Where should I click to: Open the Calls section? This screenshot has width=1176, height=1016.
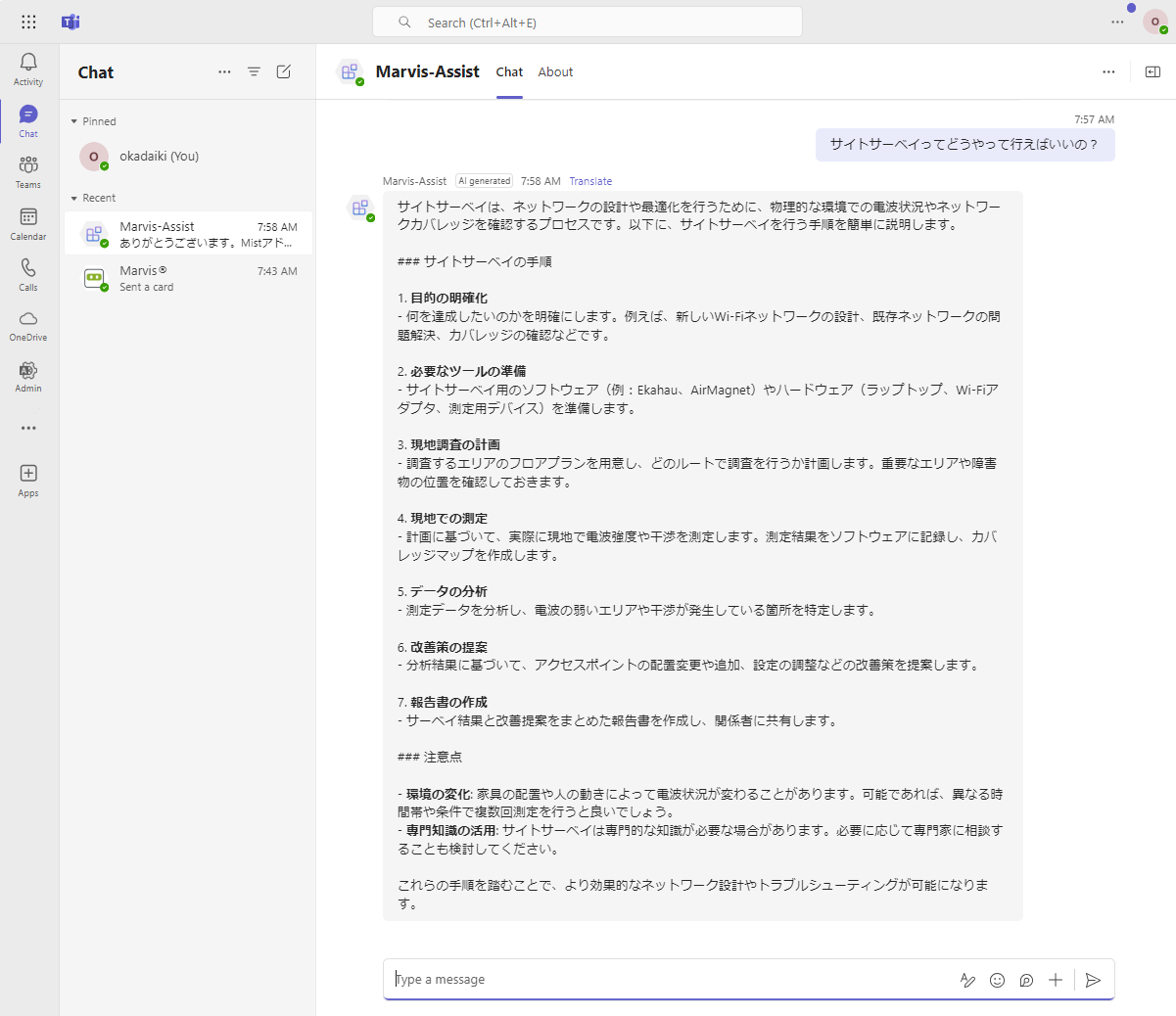[x=28, y=274]
